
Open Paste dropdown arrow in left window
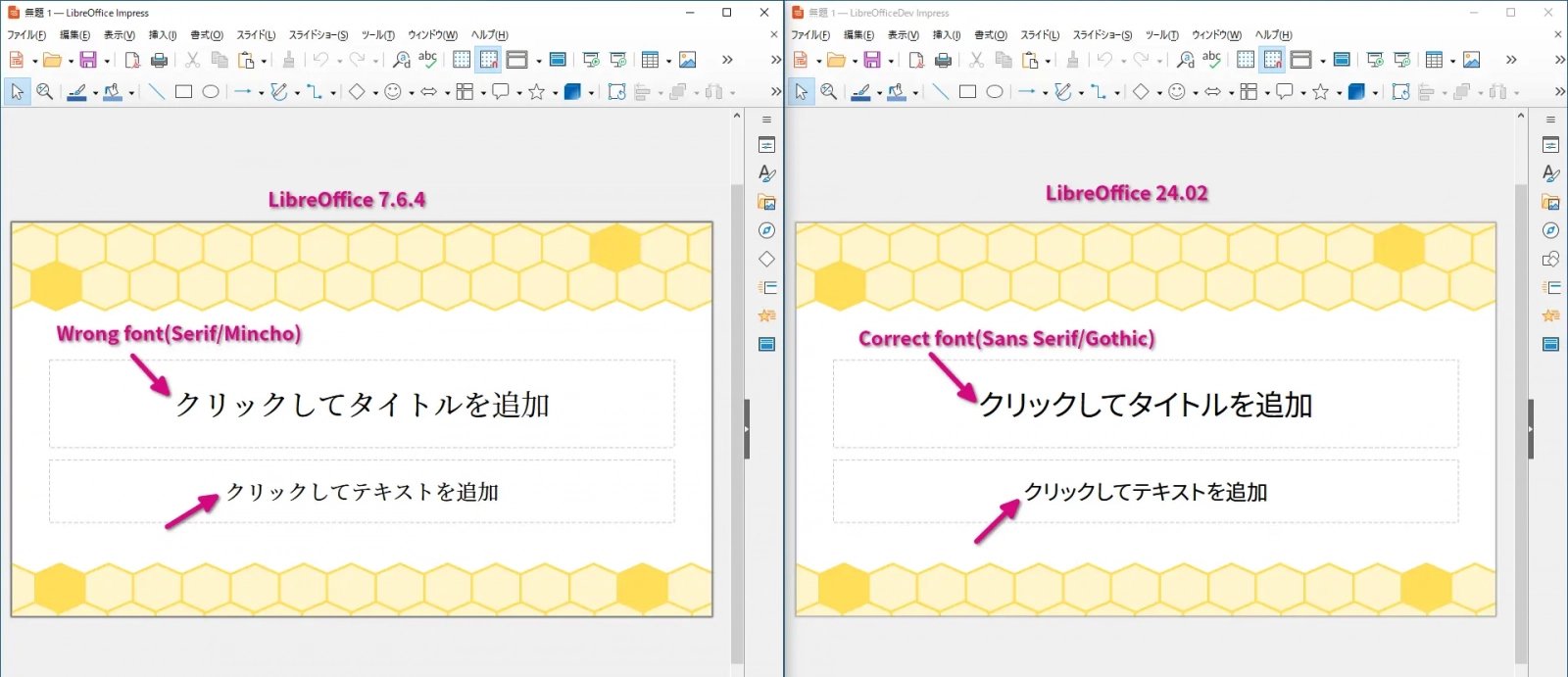click(x=264, y=61)
